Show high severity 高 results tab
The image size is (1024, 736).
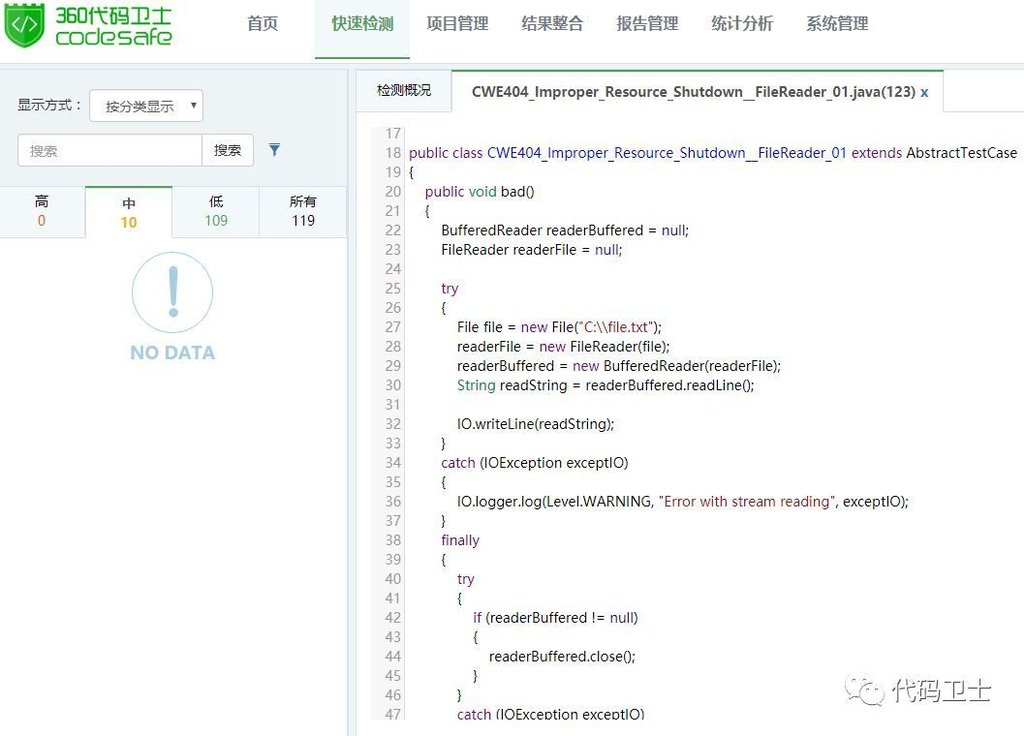[42, 212]
